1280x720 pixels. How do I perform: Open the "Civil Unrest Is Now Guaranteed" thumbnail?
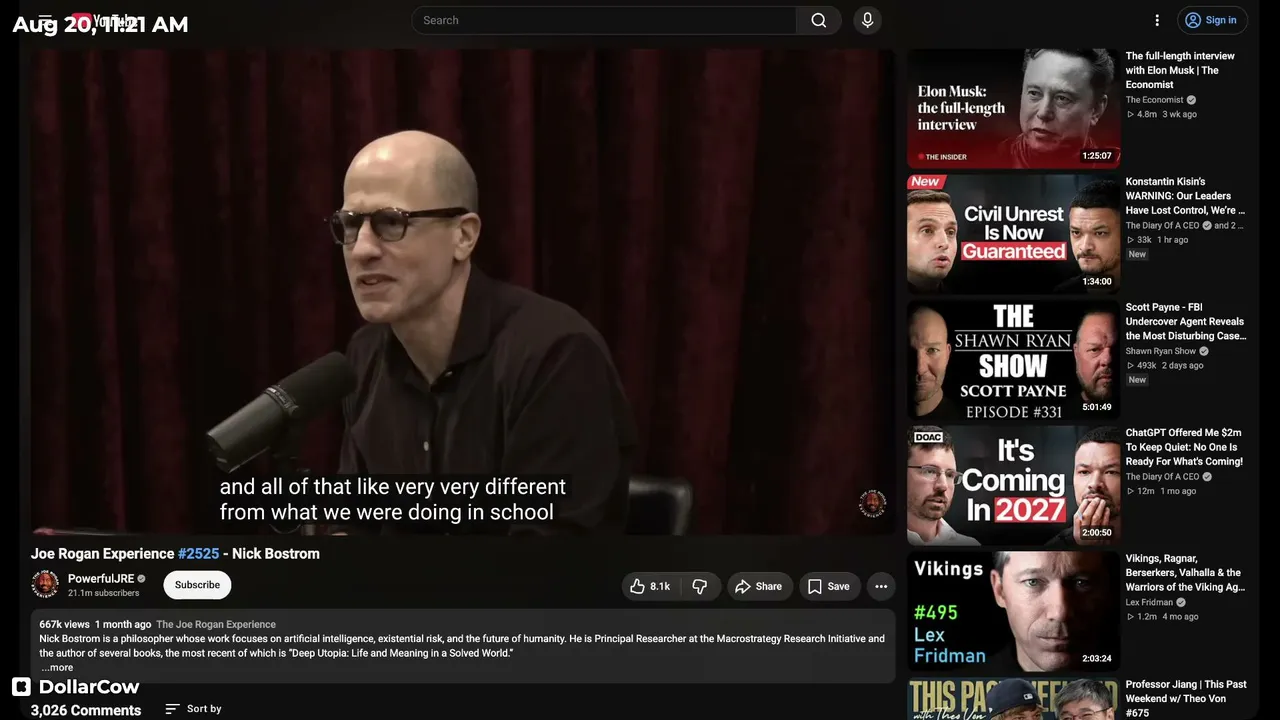pos(1013,234)
